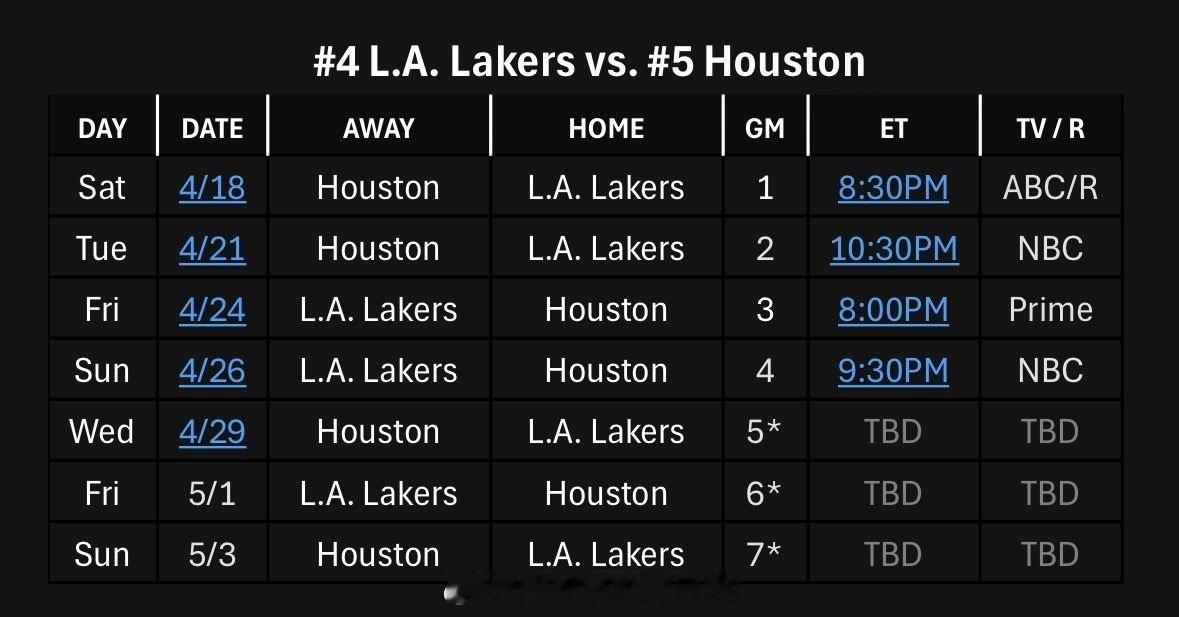This screenshot has width=1179, height=617.
Task: Select the 8:00PM game time link
Action: pyautogui.click(x=893, y=310)
